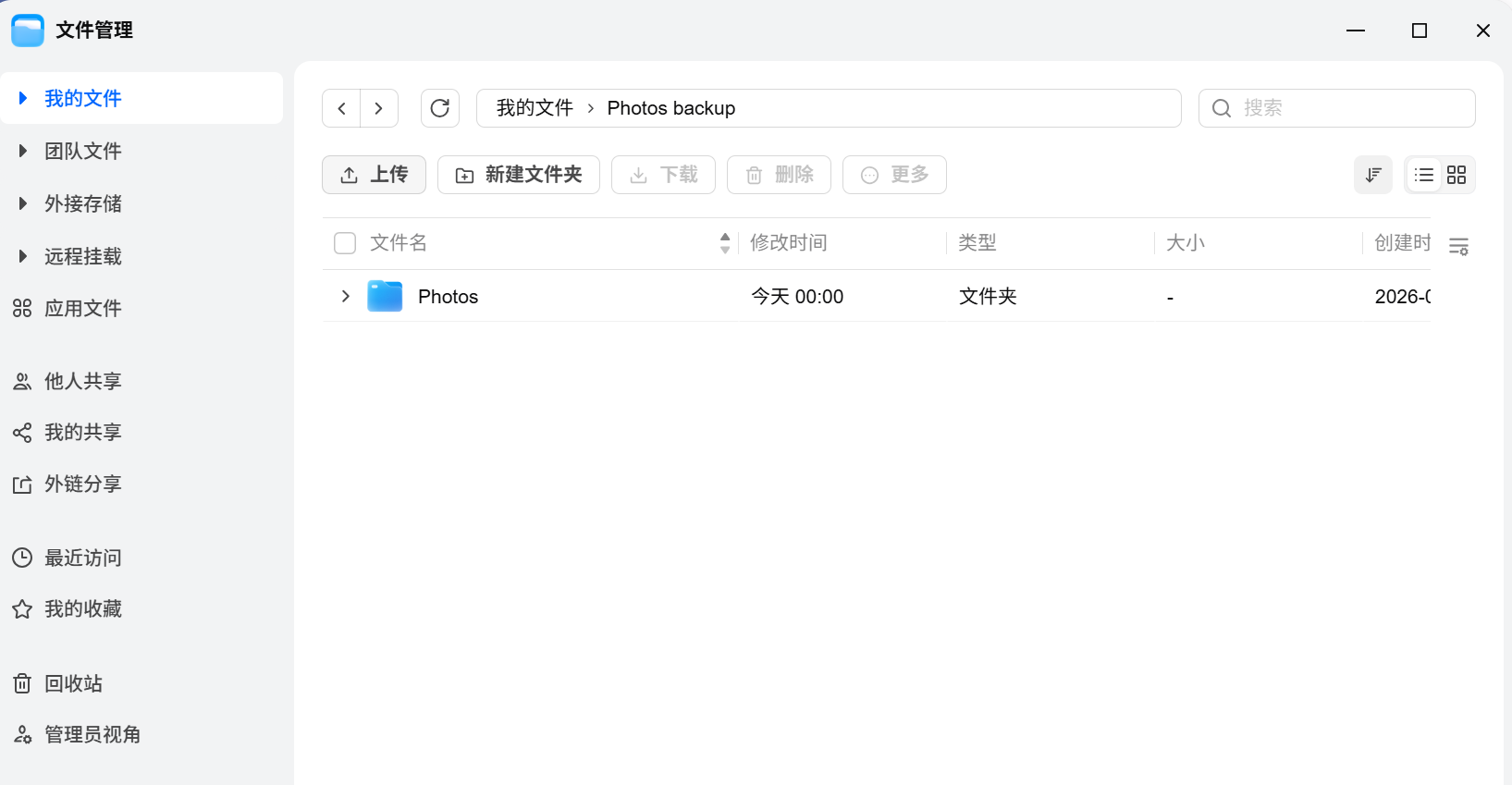This screenshot has height=785, width=1512.
Task: Go back with the left arrow button
Action: point(341,108)
